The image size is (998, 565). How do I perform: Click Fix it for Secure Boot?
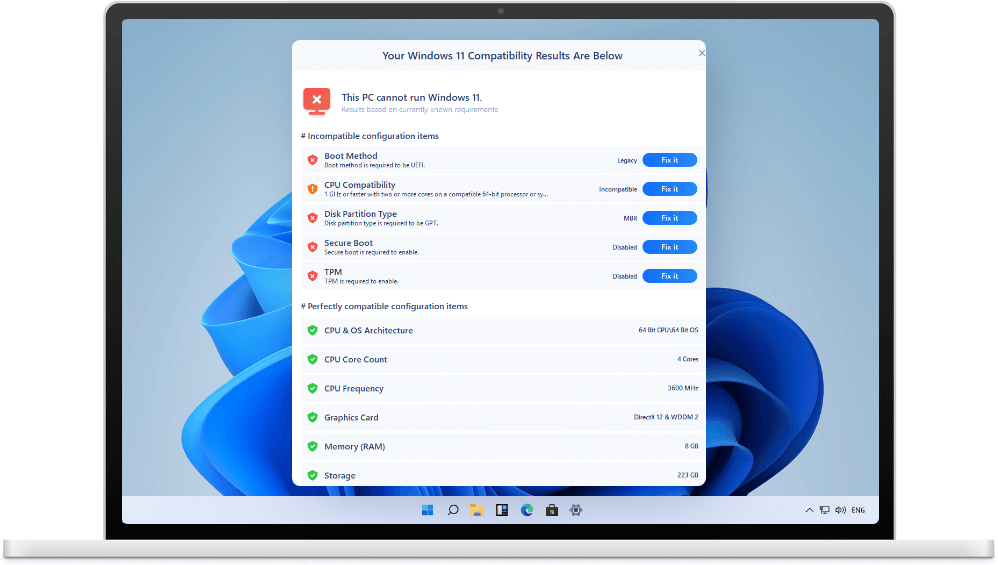click(x=669, y=247)
